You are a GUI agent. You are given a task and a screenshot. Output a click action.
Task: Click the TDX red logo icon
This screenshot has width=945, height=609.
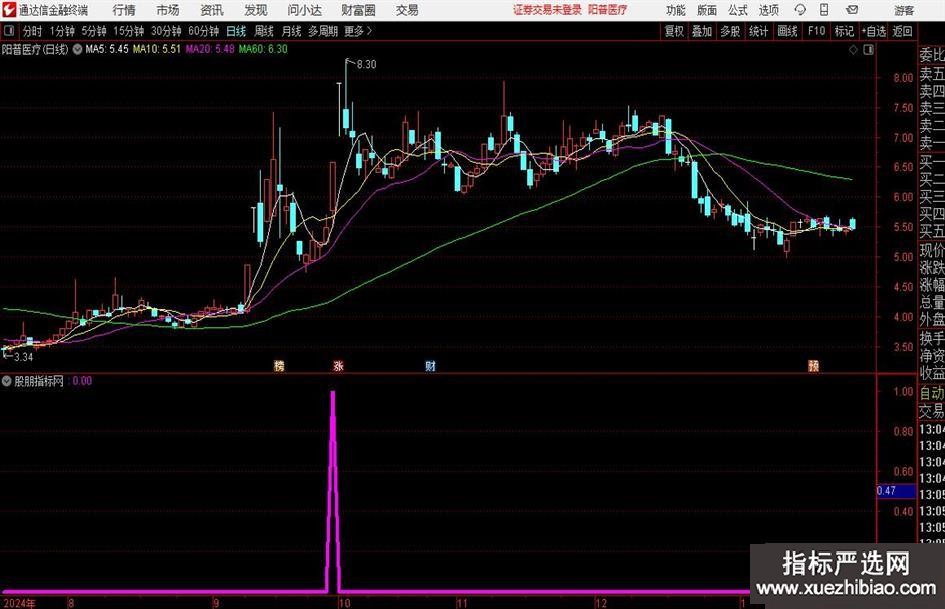click(x=9, y=10)
